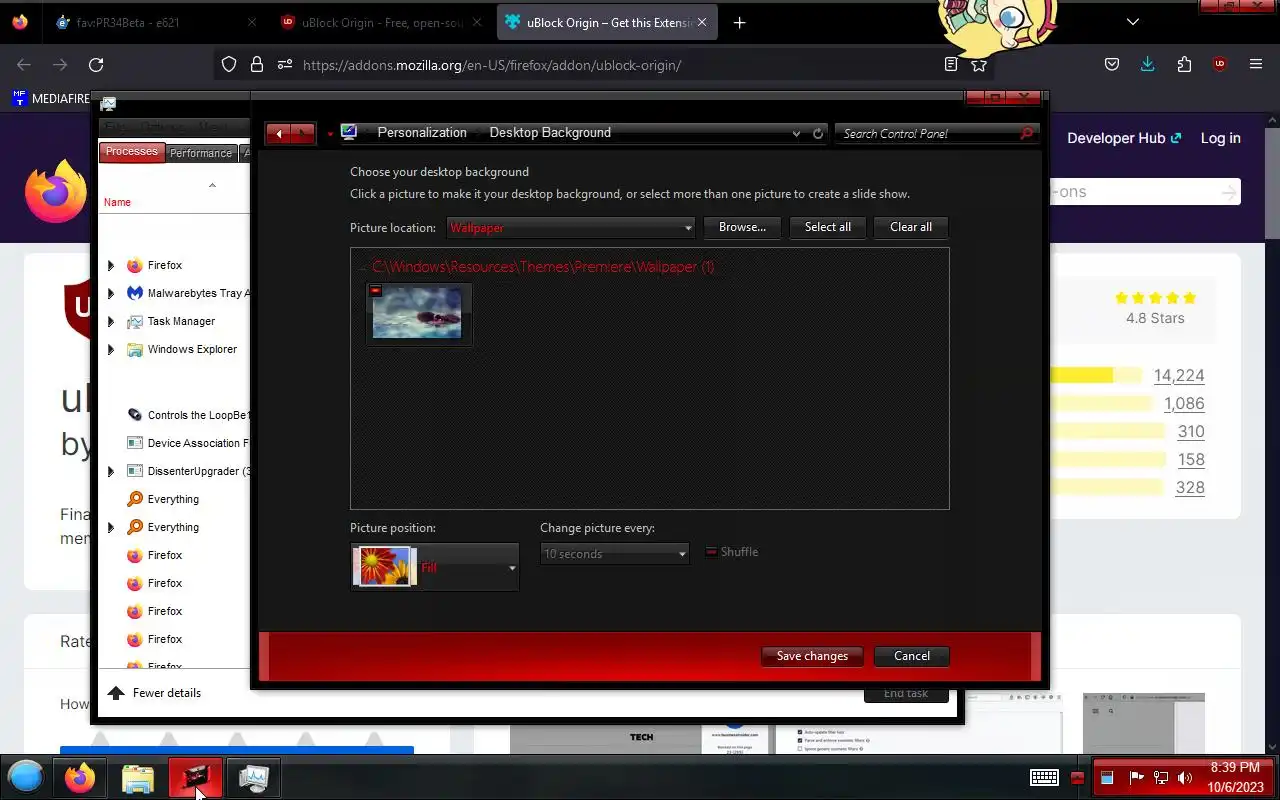Click Personalization breadcrumb
The height and width of the screenshot is (800, 1280).
(422, 132)
